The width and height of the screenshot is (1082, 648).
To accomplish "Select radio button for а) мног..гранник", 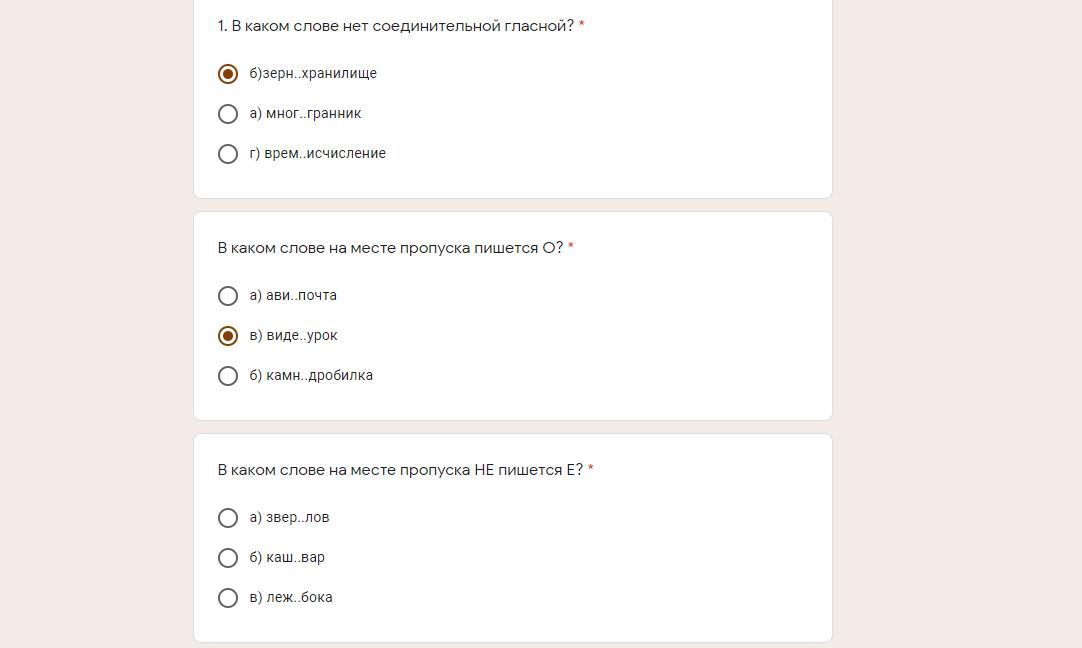I will 228,114.
